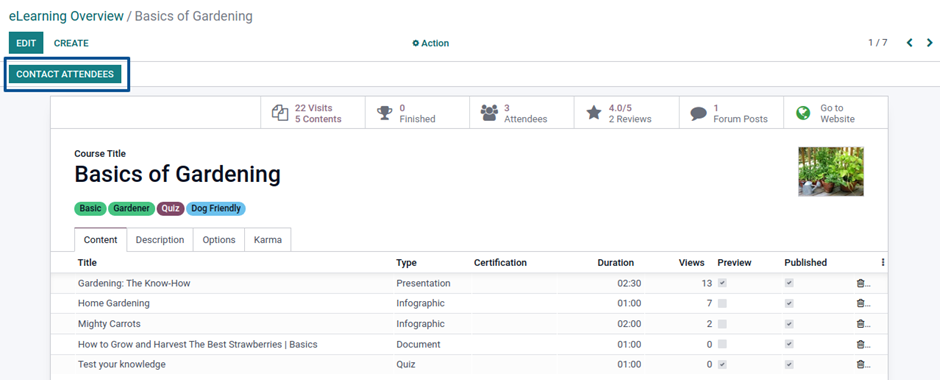Toggle Published checkbox for Mighty Carrots
Screen dimensions: 940x380
pos(789,324)
